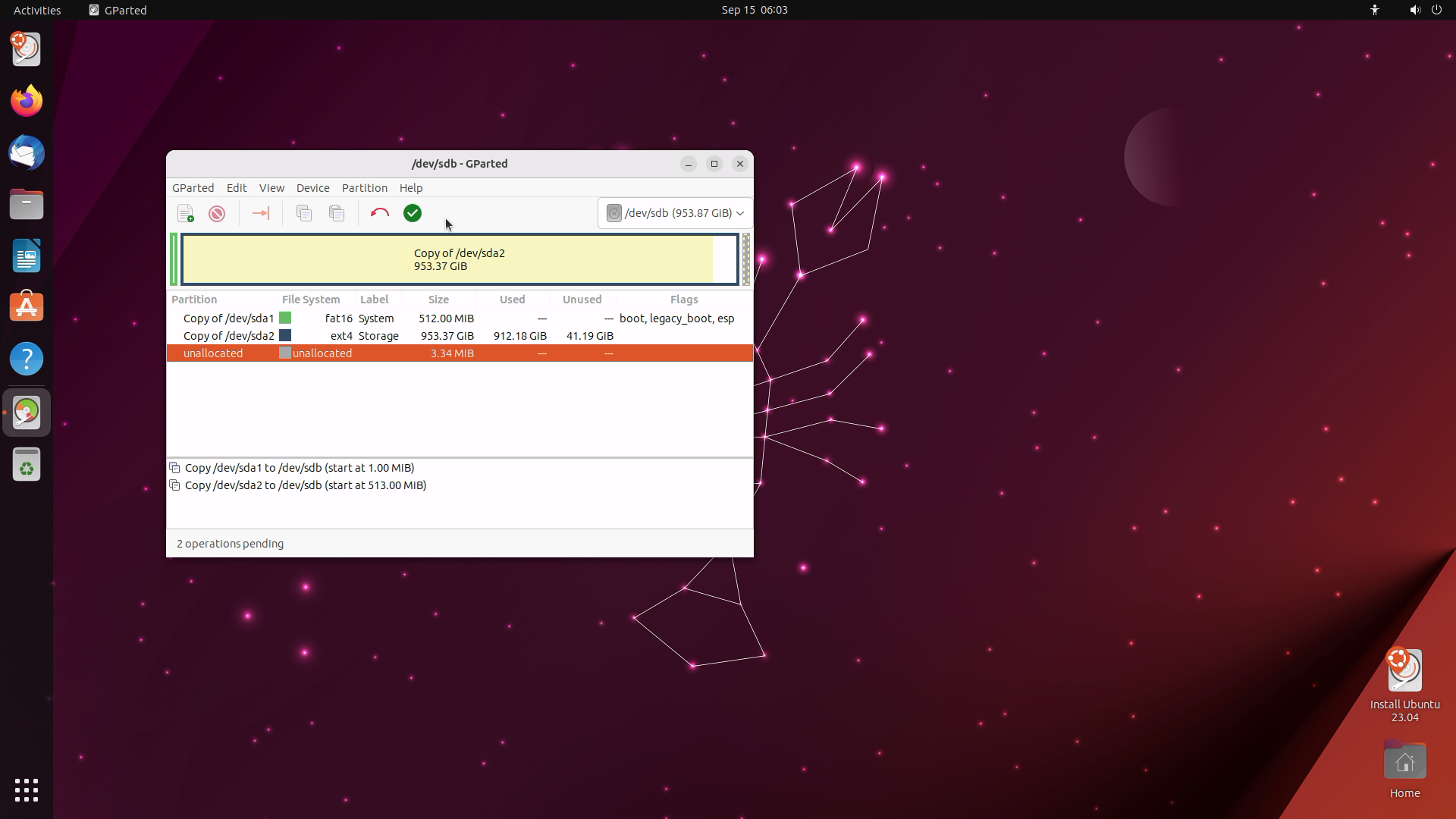
Task: Launch LibreOffice Writer from the dock
Action: [27, 256]
